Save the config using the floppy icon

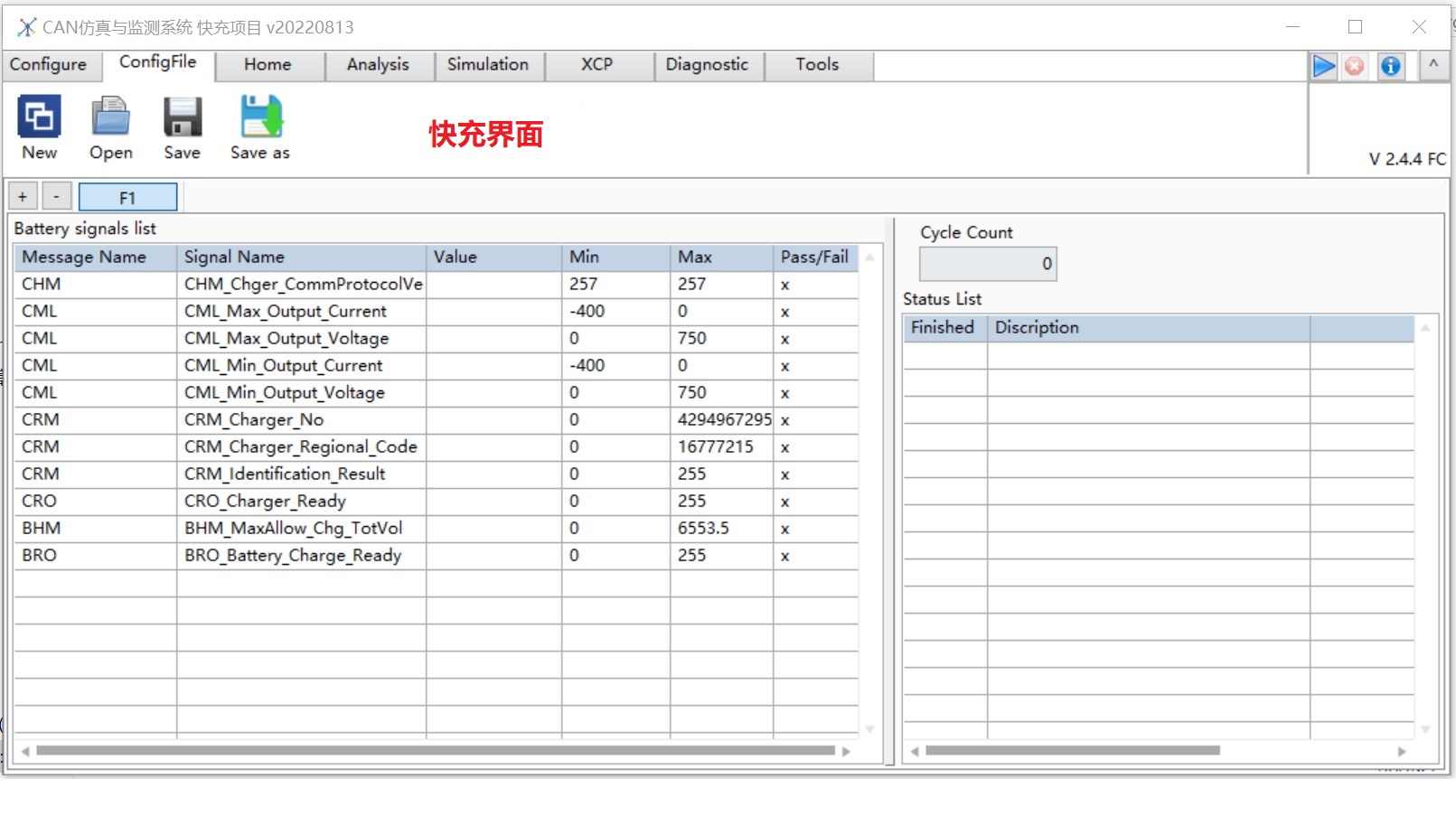pos(182,118)
